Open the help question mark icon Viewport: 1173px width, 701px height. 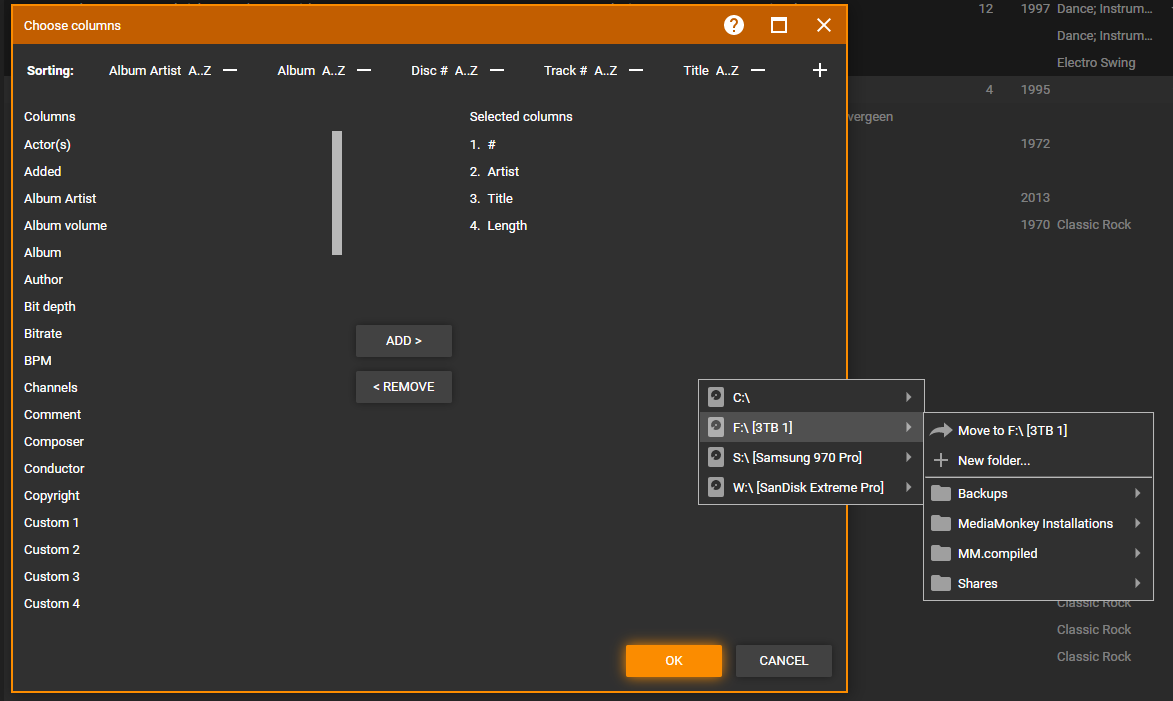(734, 25)
